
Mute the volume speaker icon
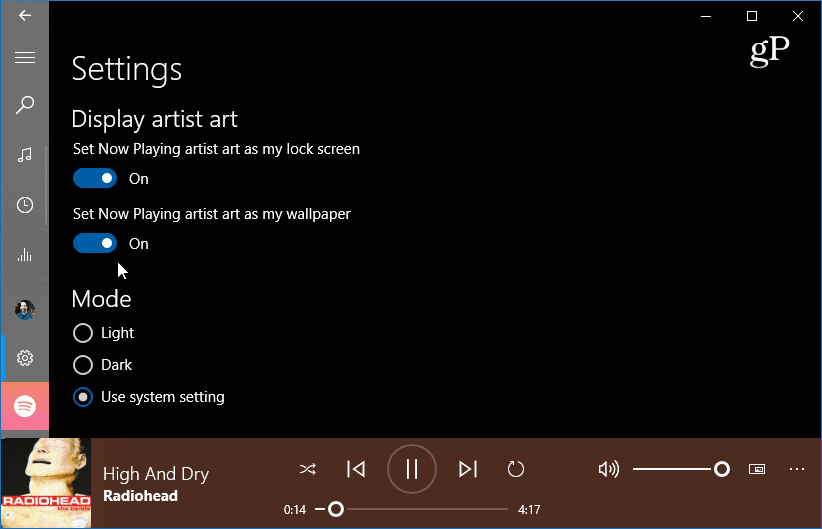tap(609, 469)
